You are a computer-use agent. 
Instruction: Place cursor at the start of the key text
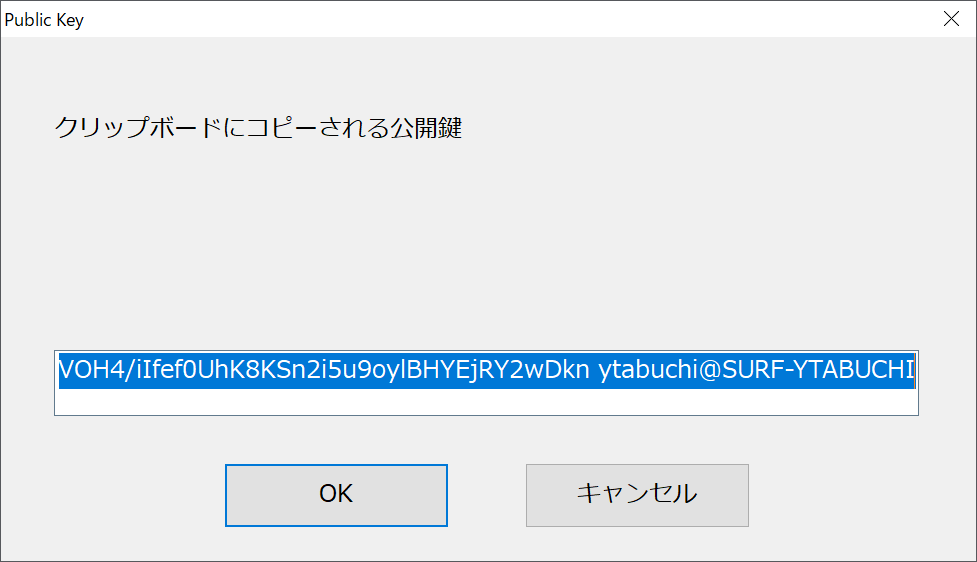pos(59,370)
